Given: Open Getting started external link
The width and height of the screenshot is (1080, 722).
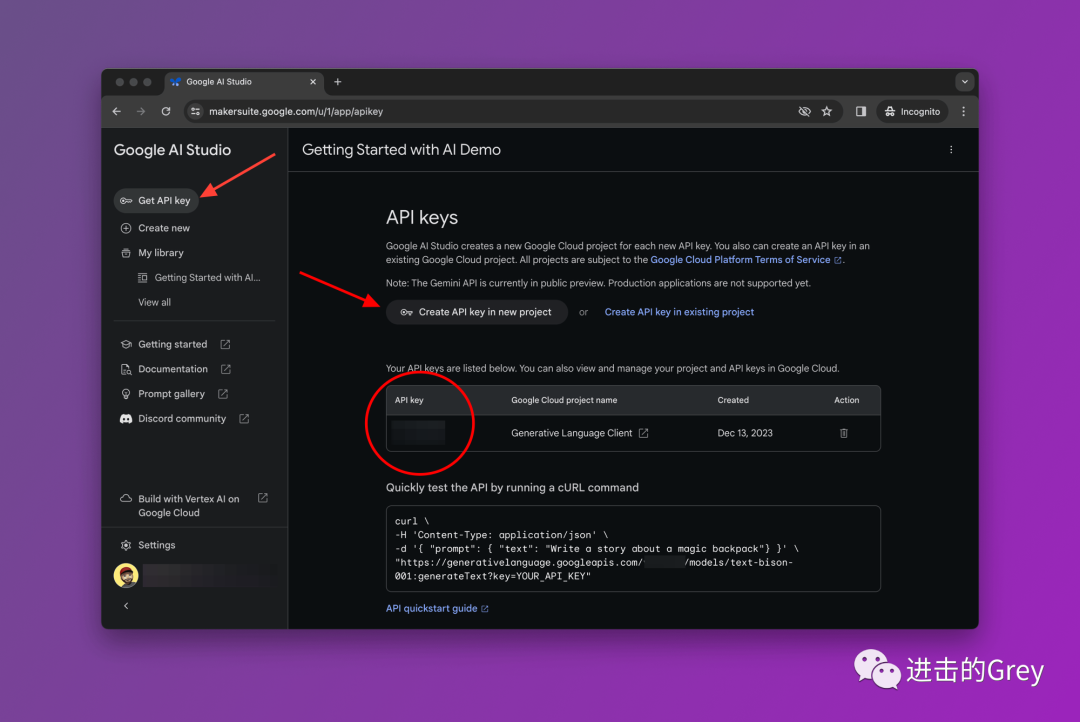Looking at the screenshot, I should [x=176, y=344].
